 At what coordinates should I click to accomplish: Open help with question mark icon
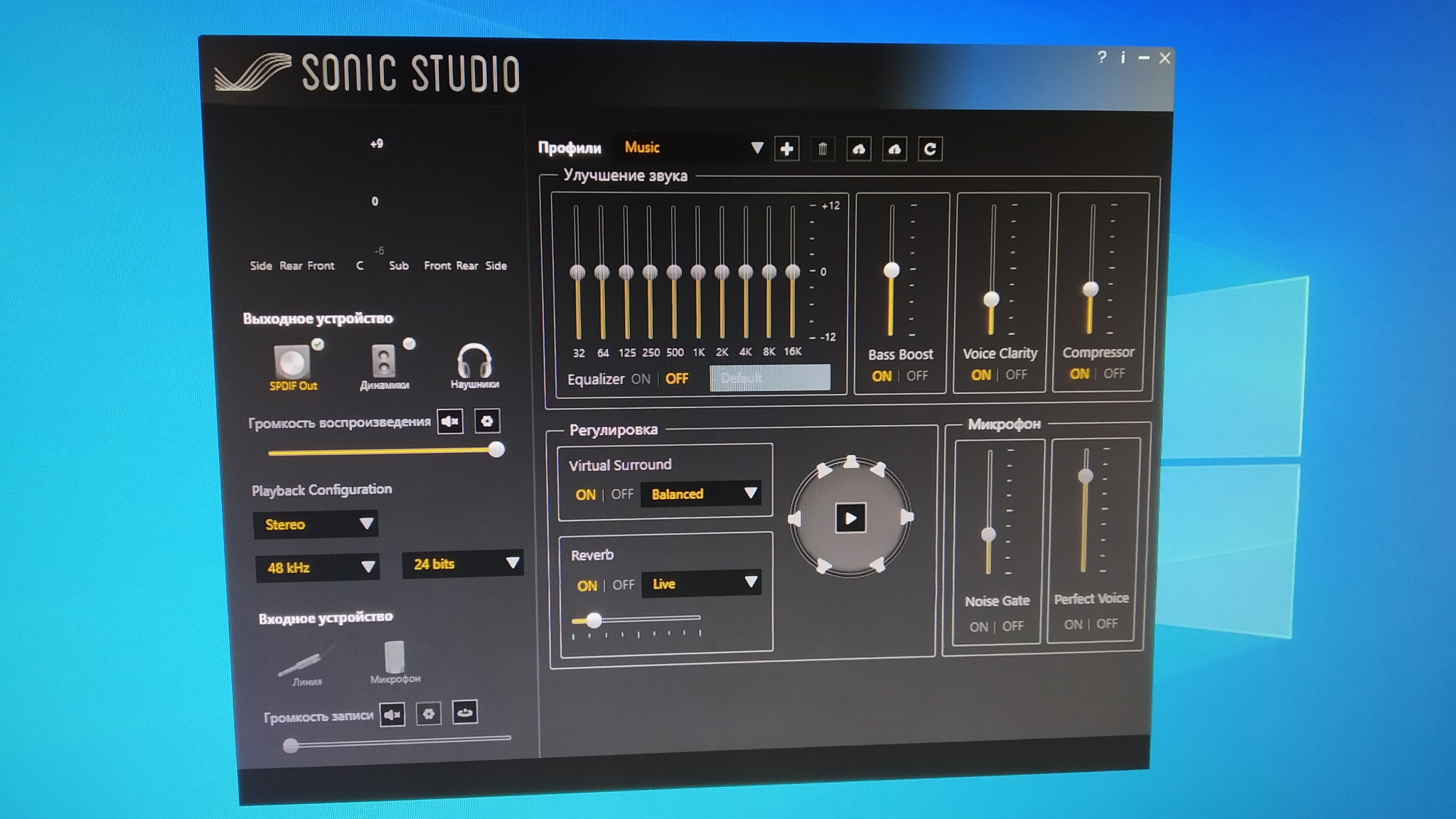pyautogui.click(x=1102, y=57)
